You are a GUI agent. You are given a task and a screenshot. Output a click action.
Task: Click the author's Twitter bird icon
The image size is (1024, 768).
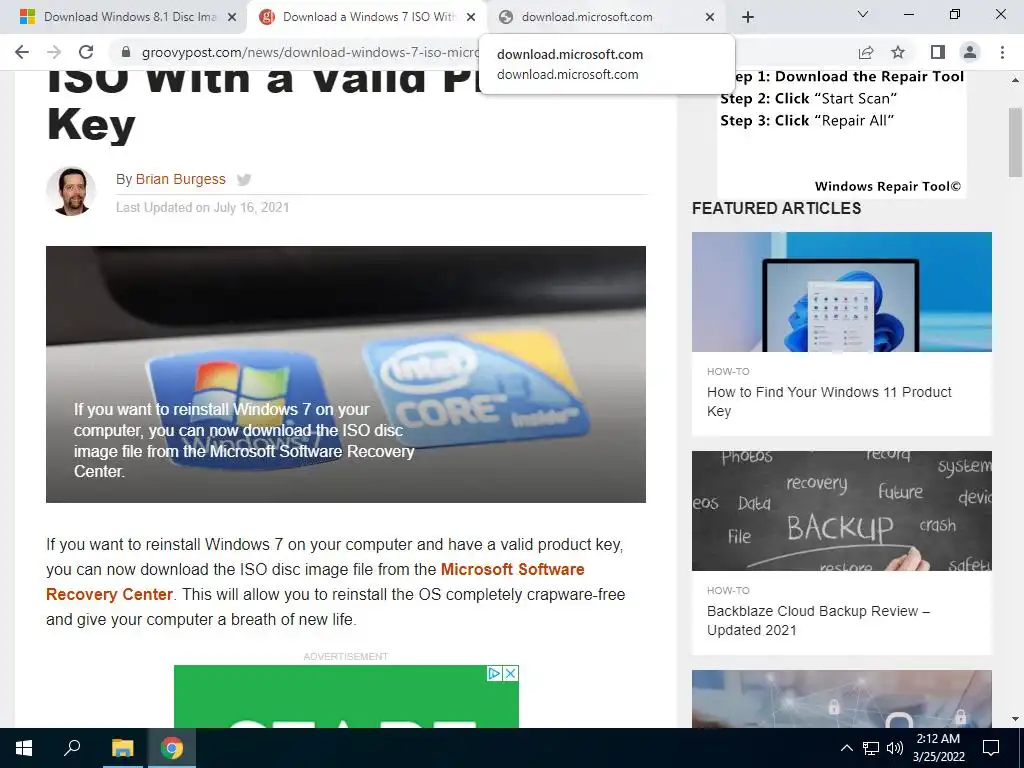coord(244,180)
